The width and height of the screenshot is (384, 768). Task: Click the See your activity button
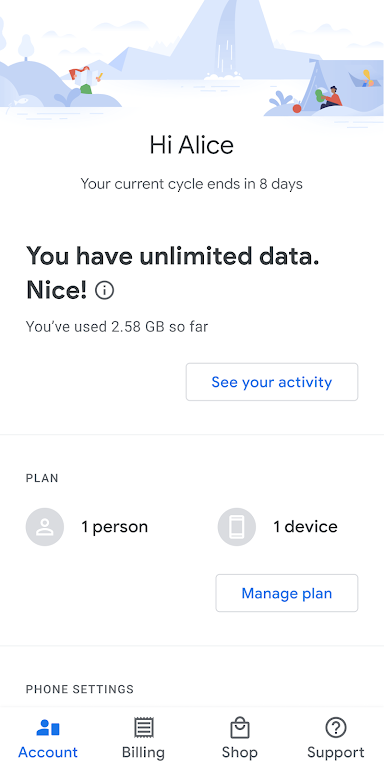[272, 382]
